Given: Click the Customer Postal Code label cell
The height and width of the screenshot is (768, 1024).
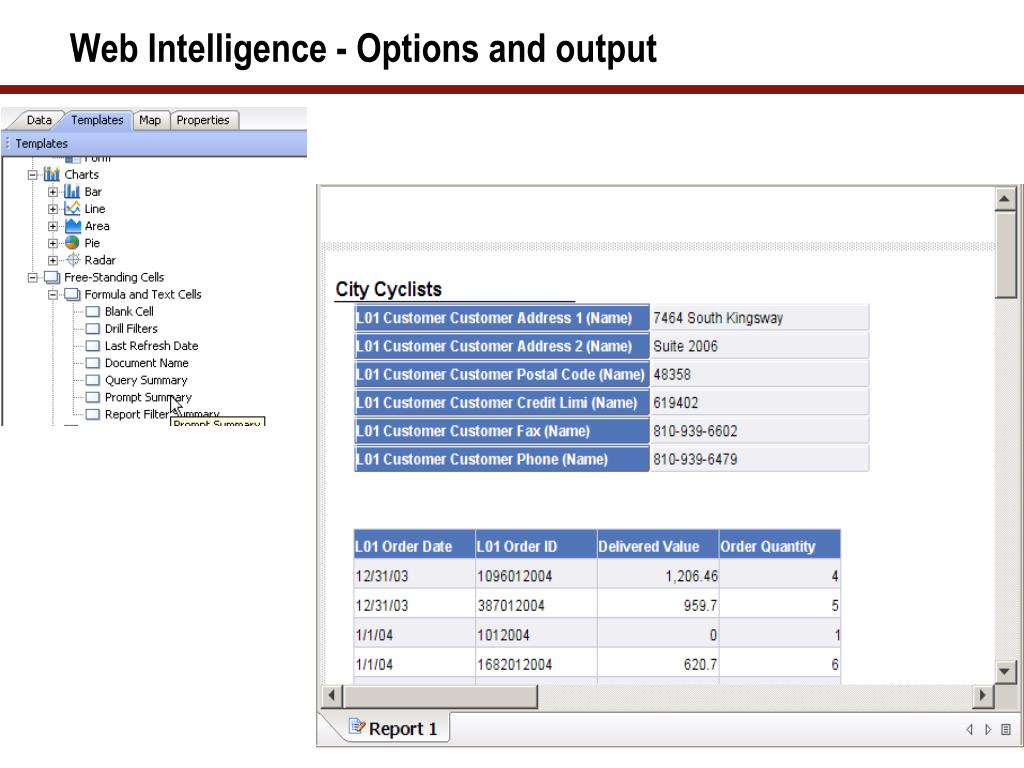Looking at the screenshot, I should coord(502,374).
